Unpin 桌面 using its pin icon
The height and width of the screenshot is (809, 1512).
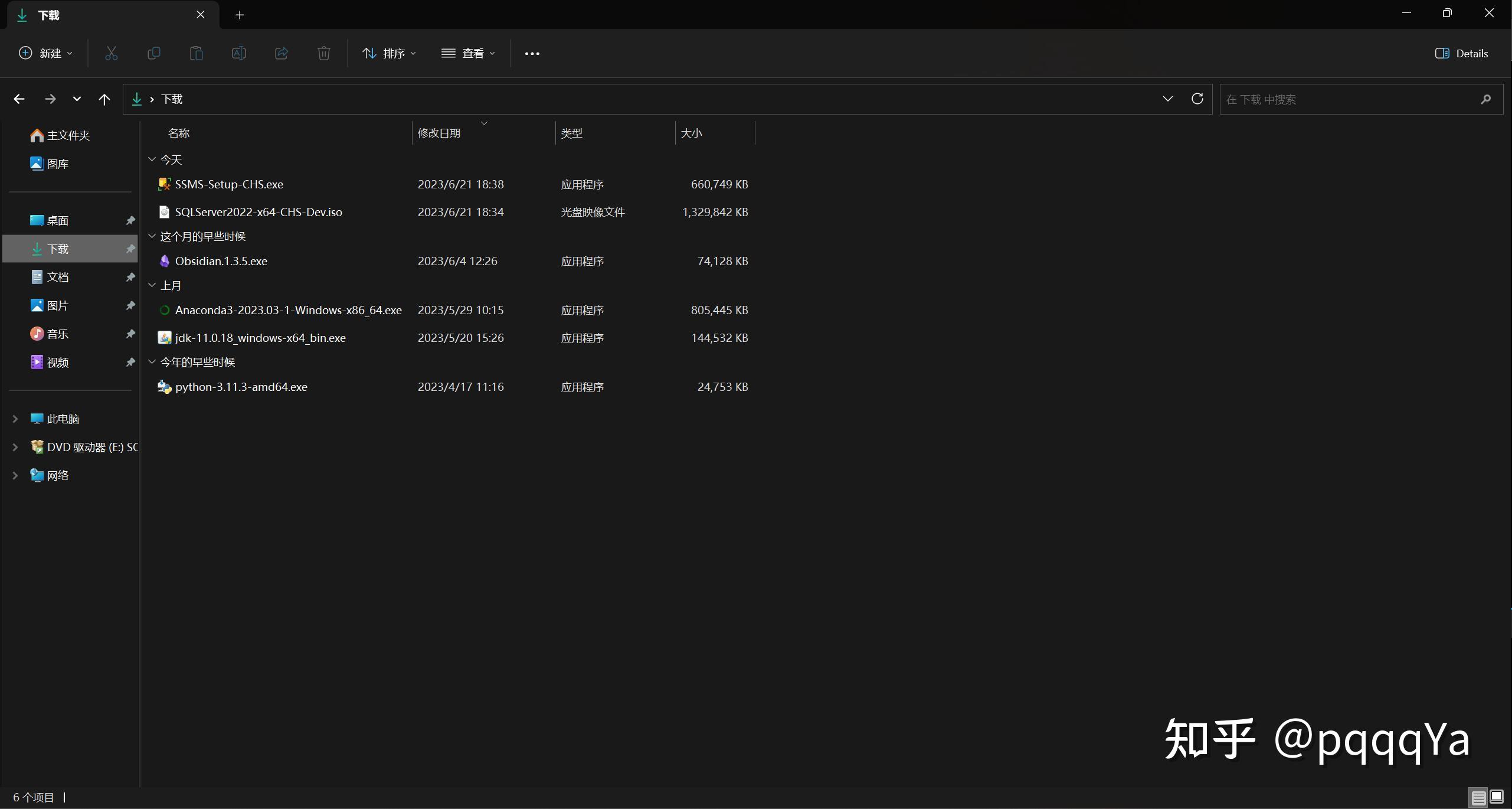pos(130,220)
